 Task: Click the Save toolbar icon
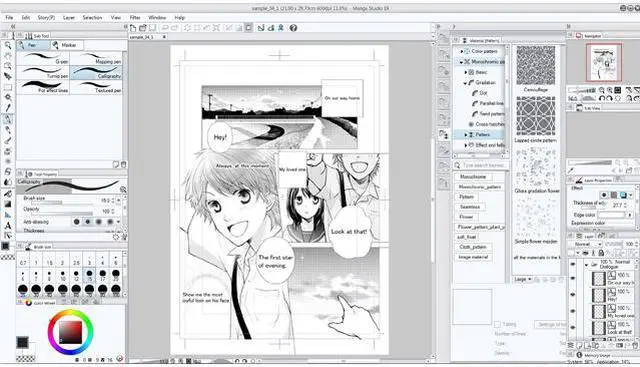[x=152, y=28]
